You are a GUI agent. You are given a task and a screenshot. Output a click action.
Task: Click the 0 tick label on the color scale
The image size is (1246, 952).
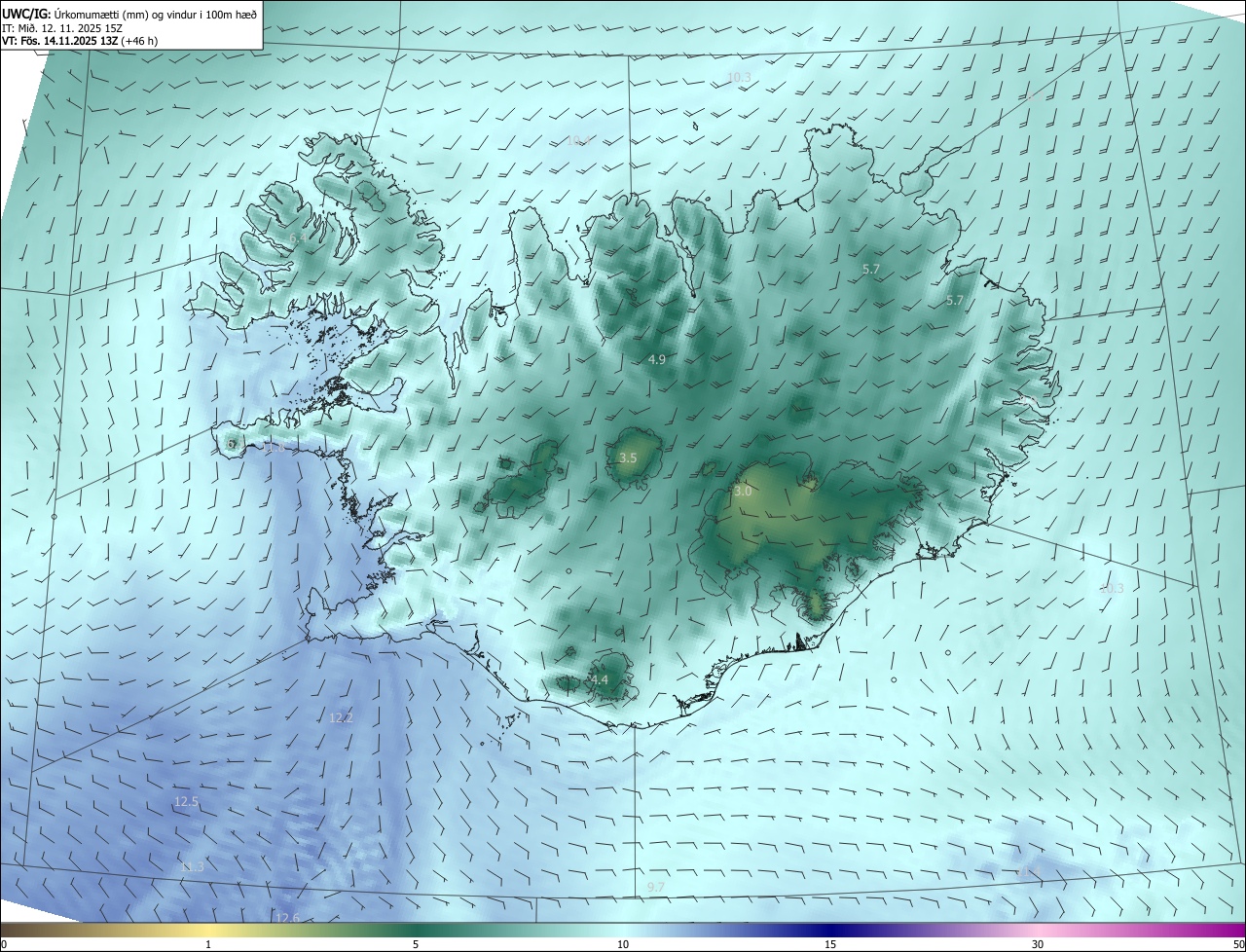pyautogui.click(x=3, y=944)
